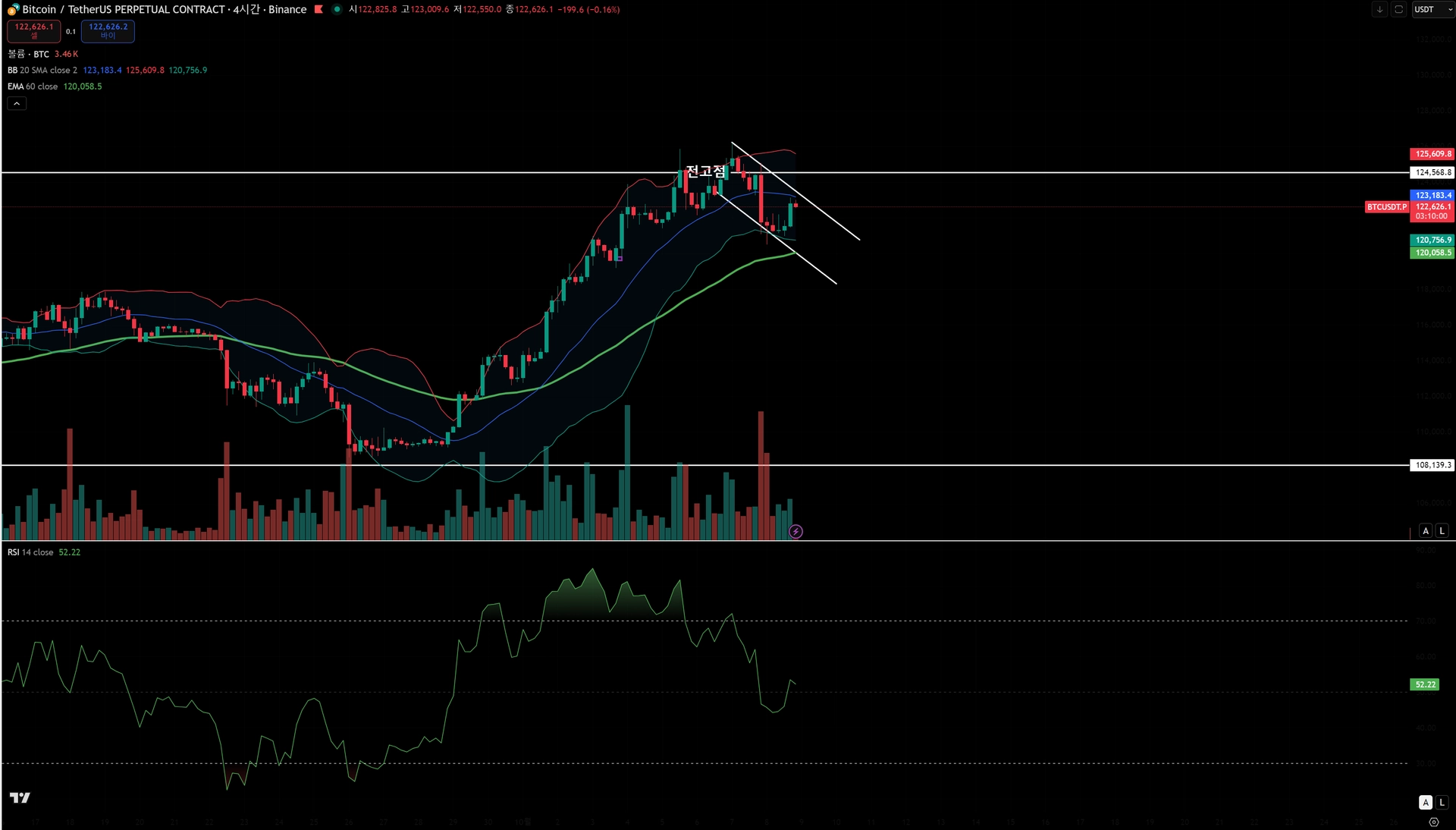Toggle auto scale A on price pane
This screenshot has width=1456, height=830.
pyautogui.click(x=1426, y=531)
